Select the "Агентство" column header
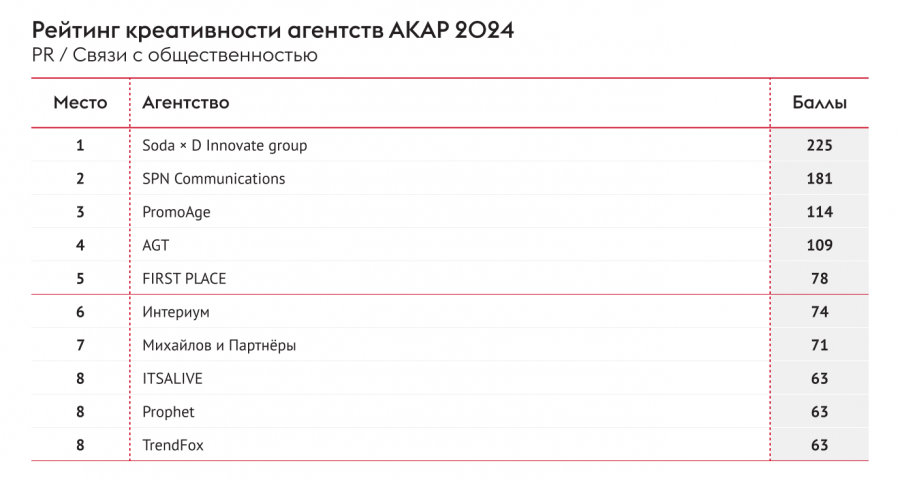 click(x=186, y=102)
